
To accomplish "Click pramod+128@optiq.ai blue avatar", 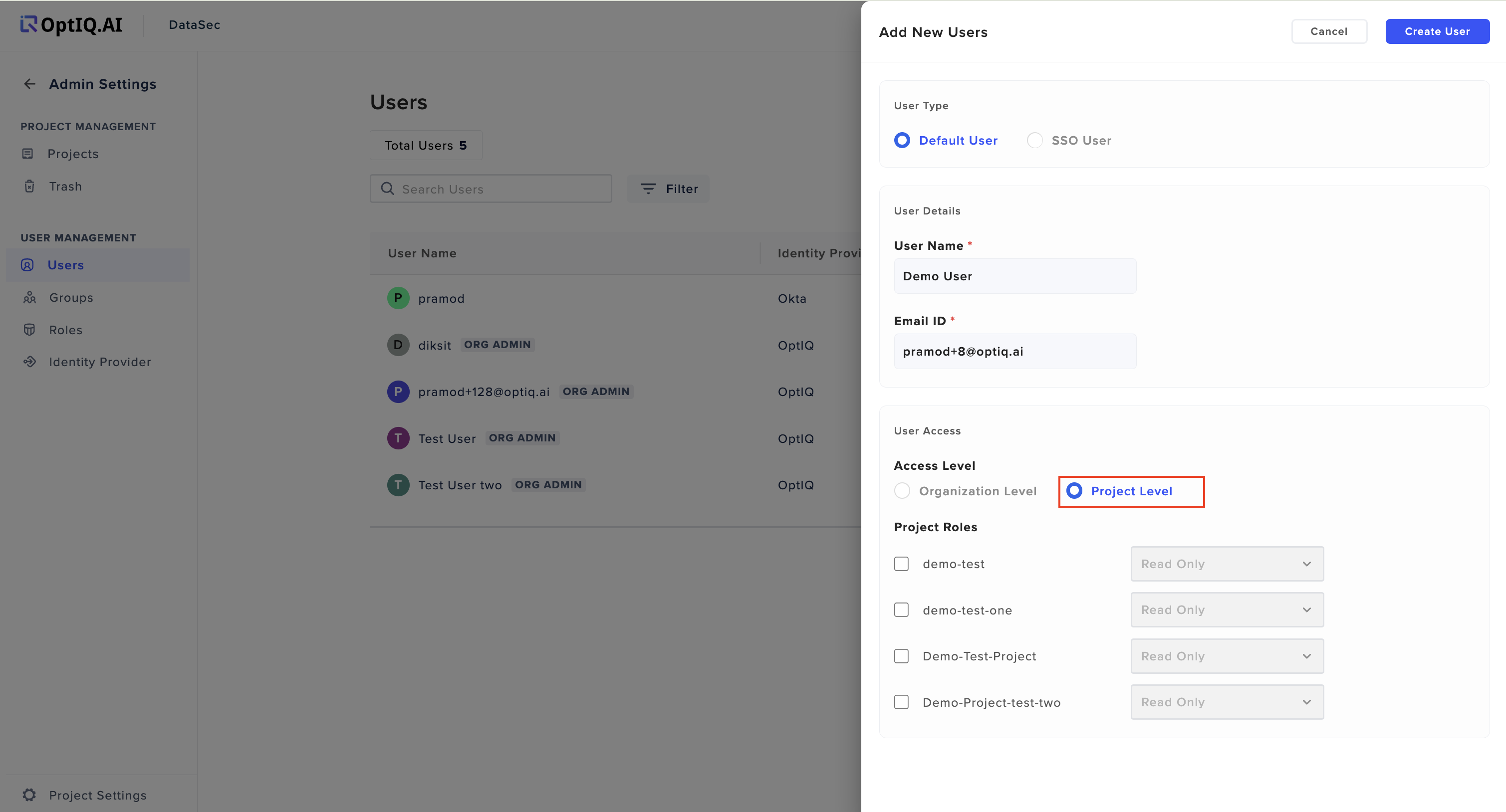I will click(398, 392).
